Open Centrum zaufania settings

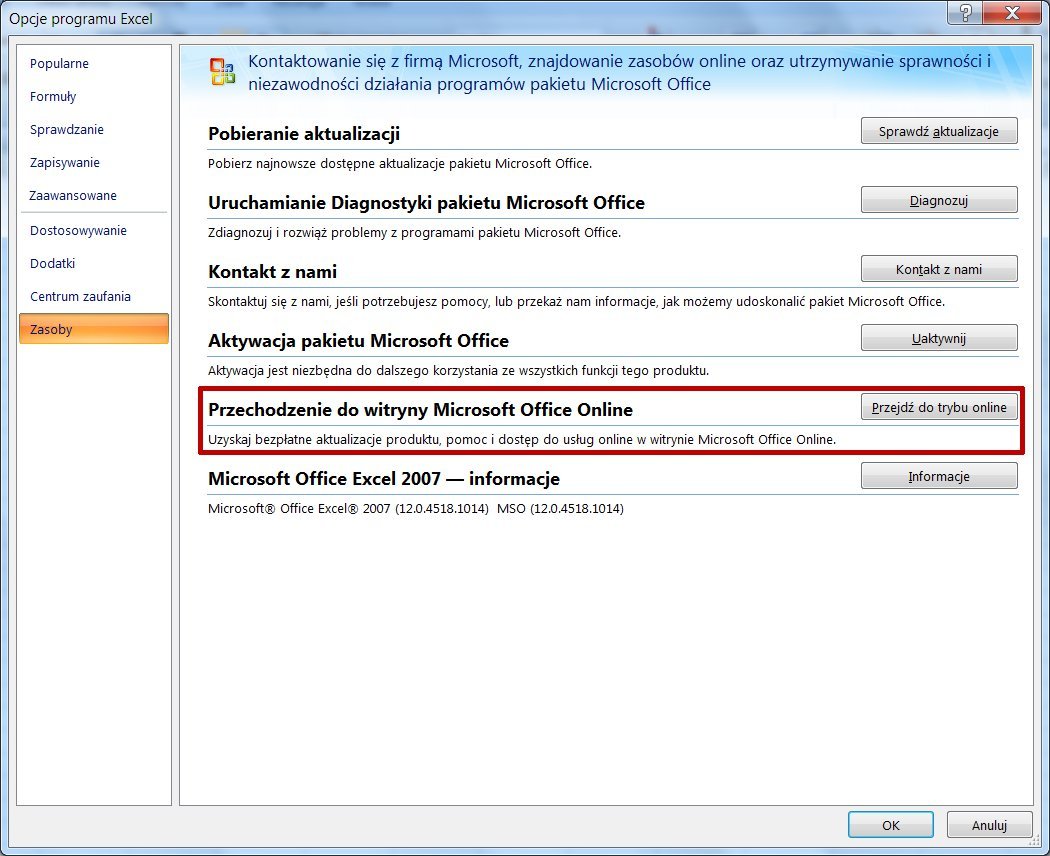(93, 296)
